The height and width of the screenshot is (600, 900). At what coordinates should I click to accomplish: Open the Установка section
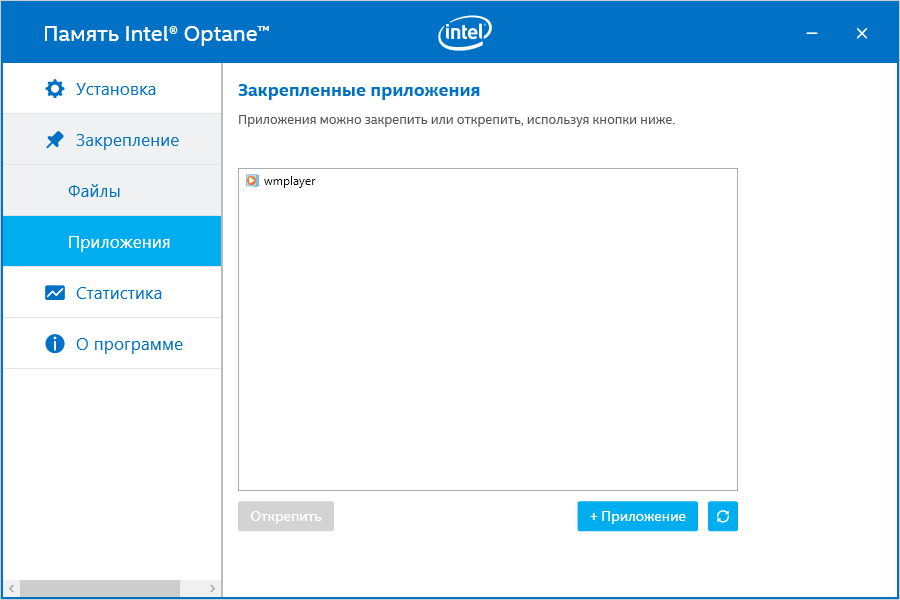115,89
